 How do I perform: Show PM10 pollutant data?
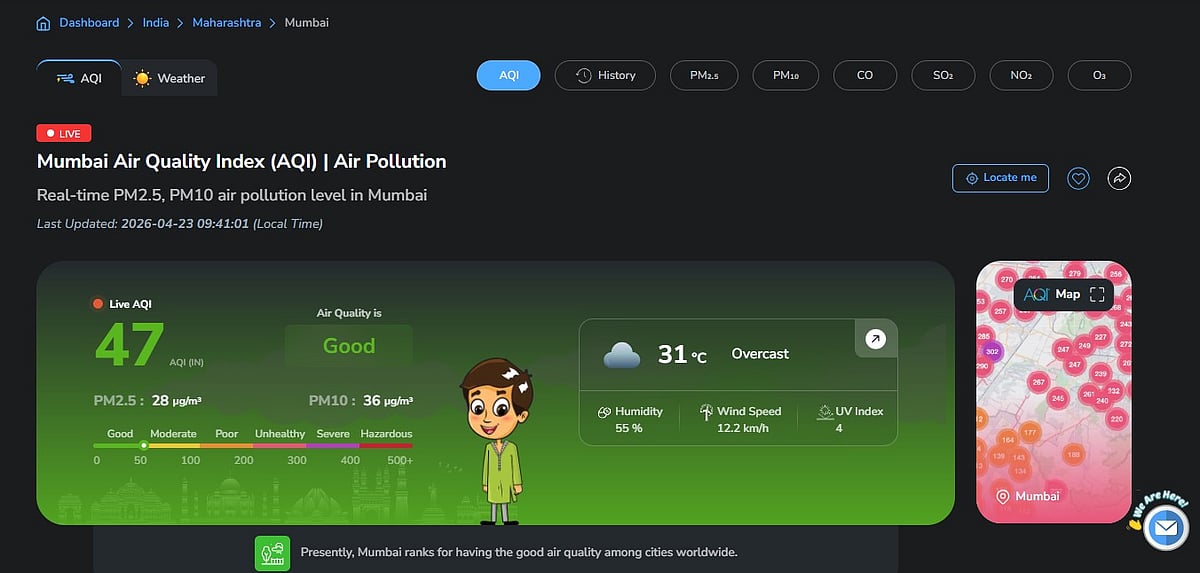(785, 75)
